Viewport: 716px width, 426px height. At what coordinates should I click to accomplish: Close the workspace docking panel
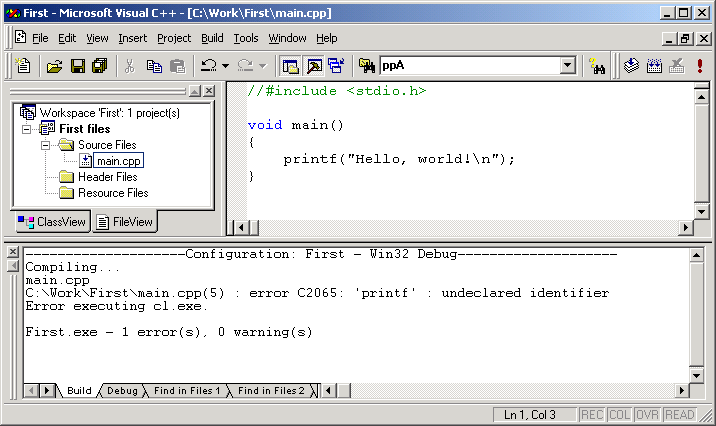(209, 91)
